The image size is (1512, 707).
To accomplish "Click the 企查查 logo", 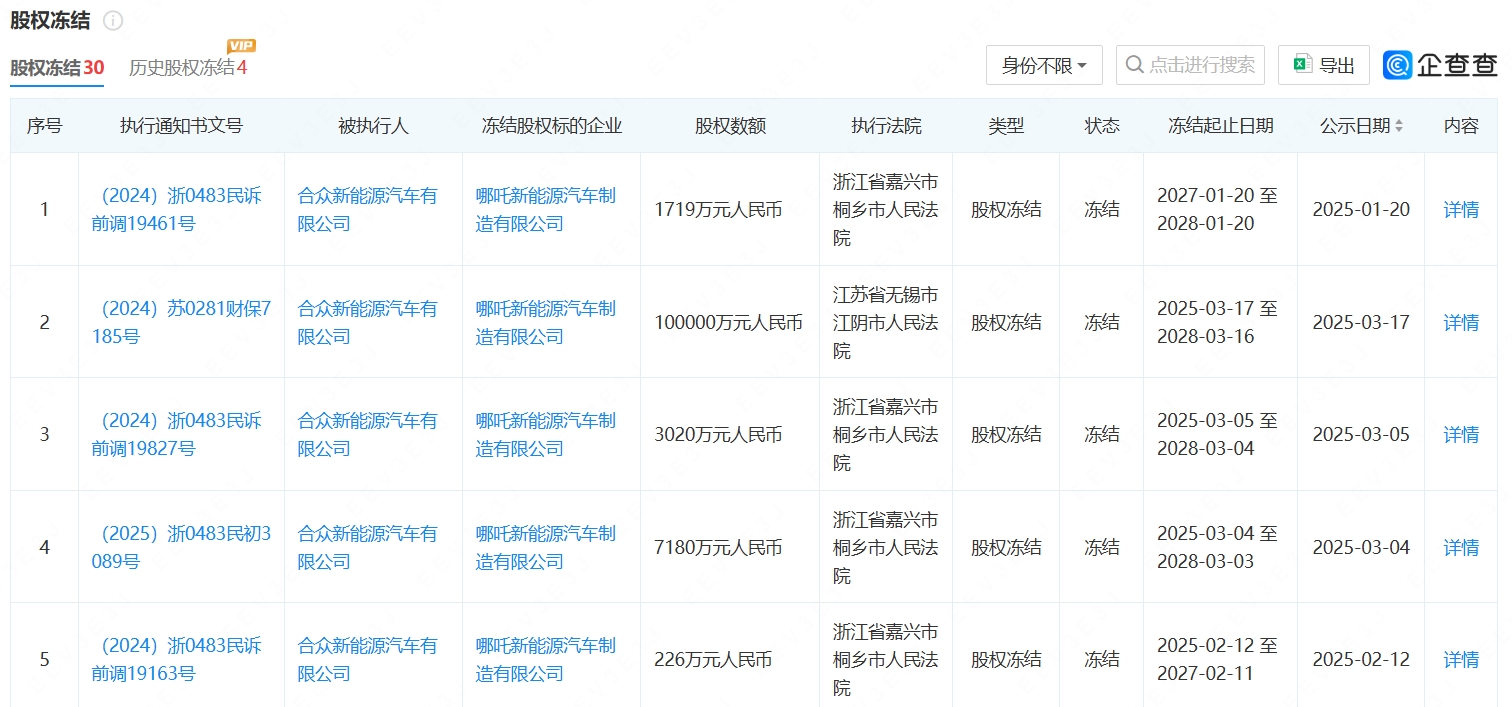I will (1440, 65).
